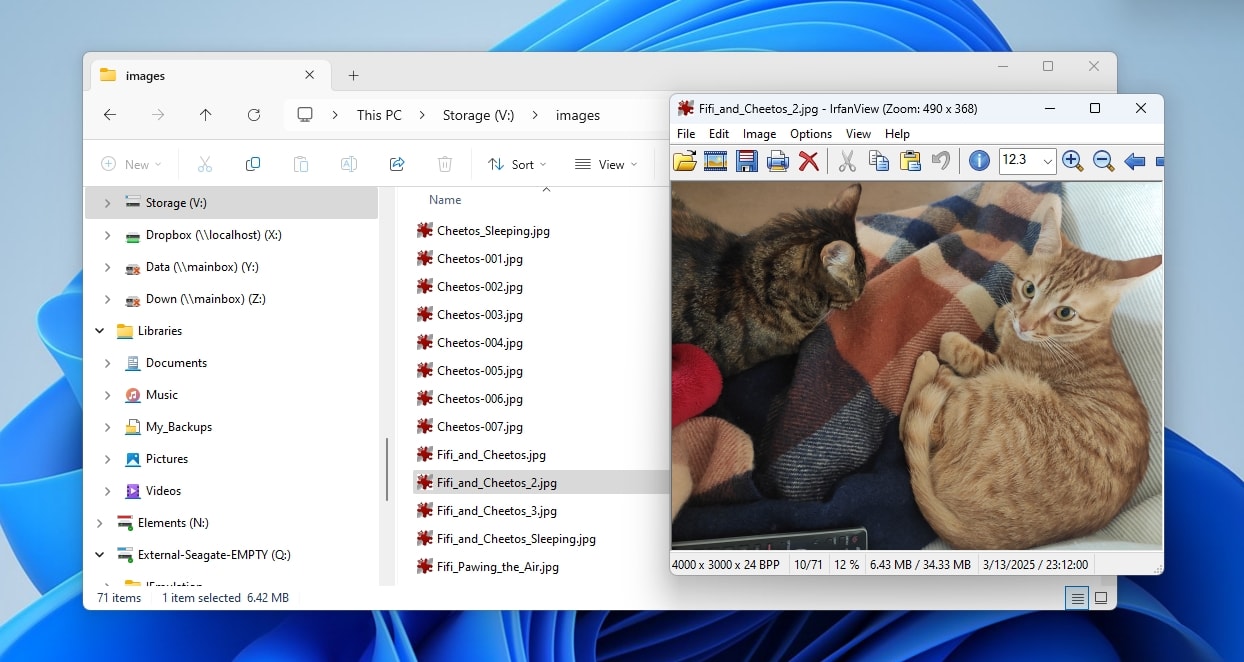Open the zoom percentage combo box showing 12.3
This screenshot has height=662, width=1244.
pos(1027,161)
